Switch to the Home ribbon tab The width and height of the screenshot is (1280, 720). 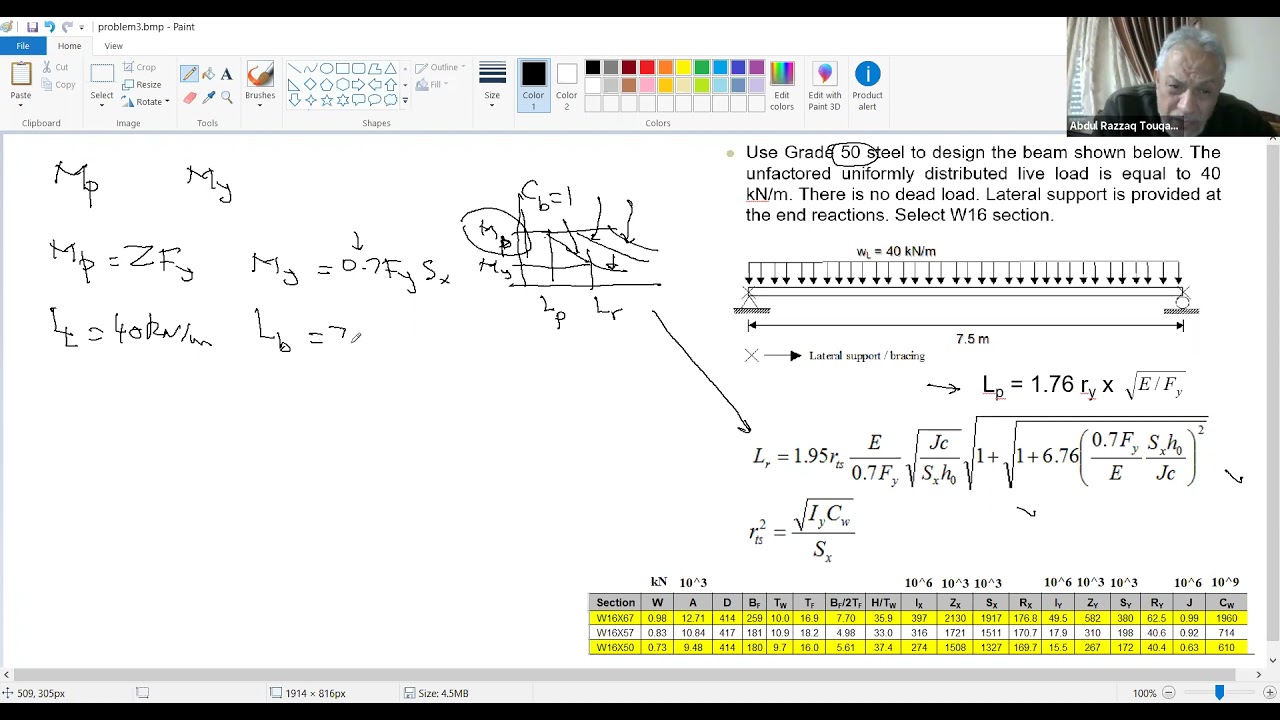(x=69, y=46)
